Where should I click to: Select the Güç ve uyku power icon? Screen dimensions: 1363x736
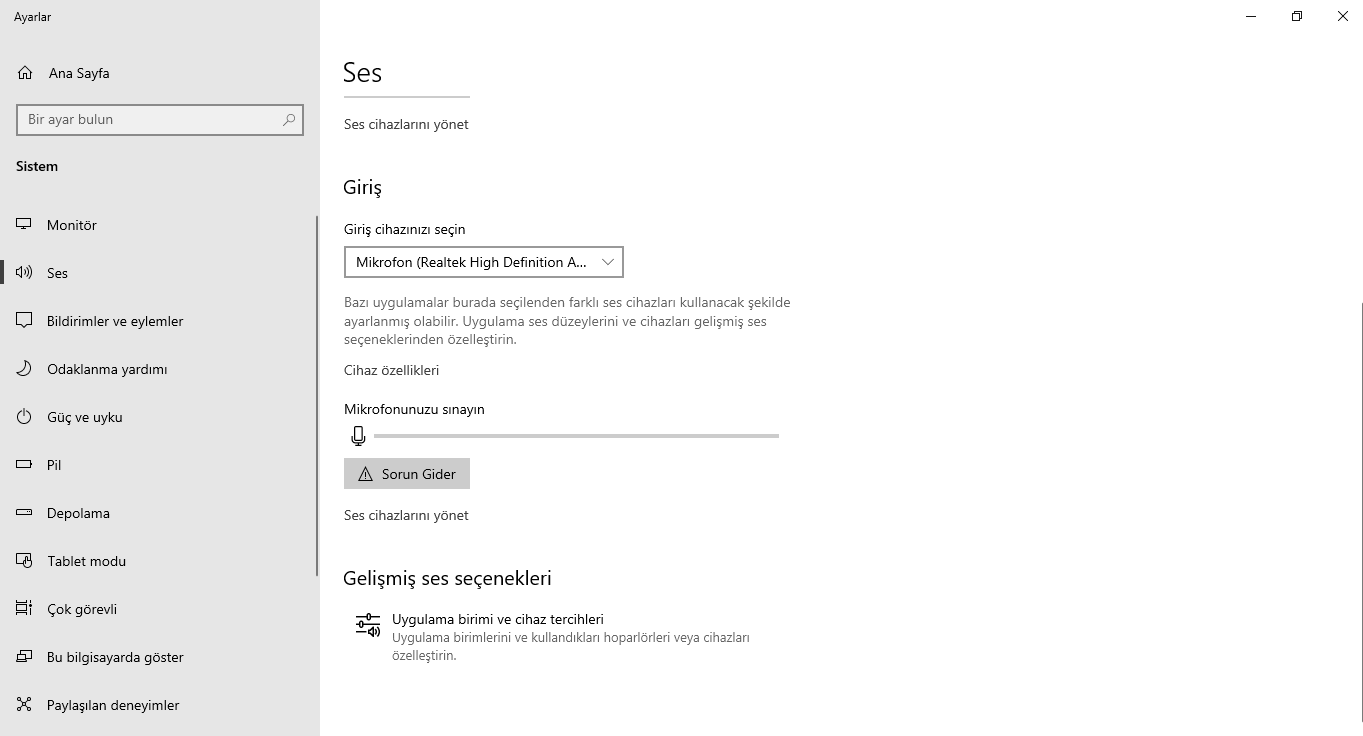25,417
